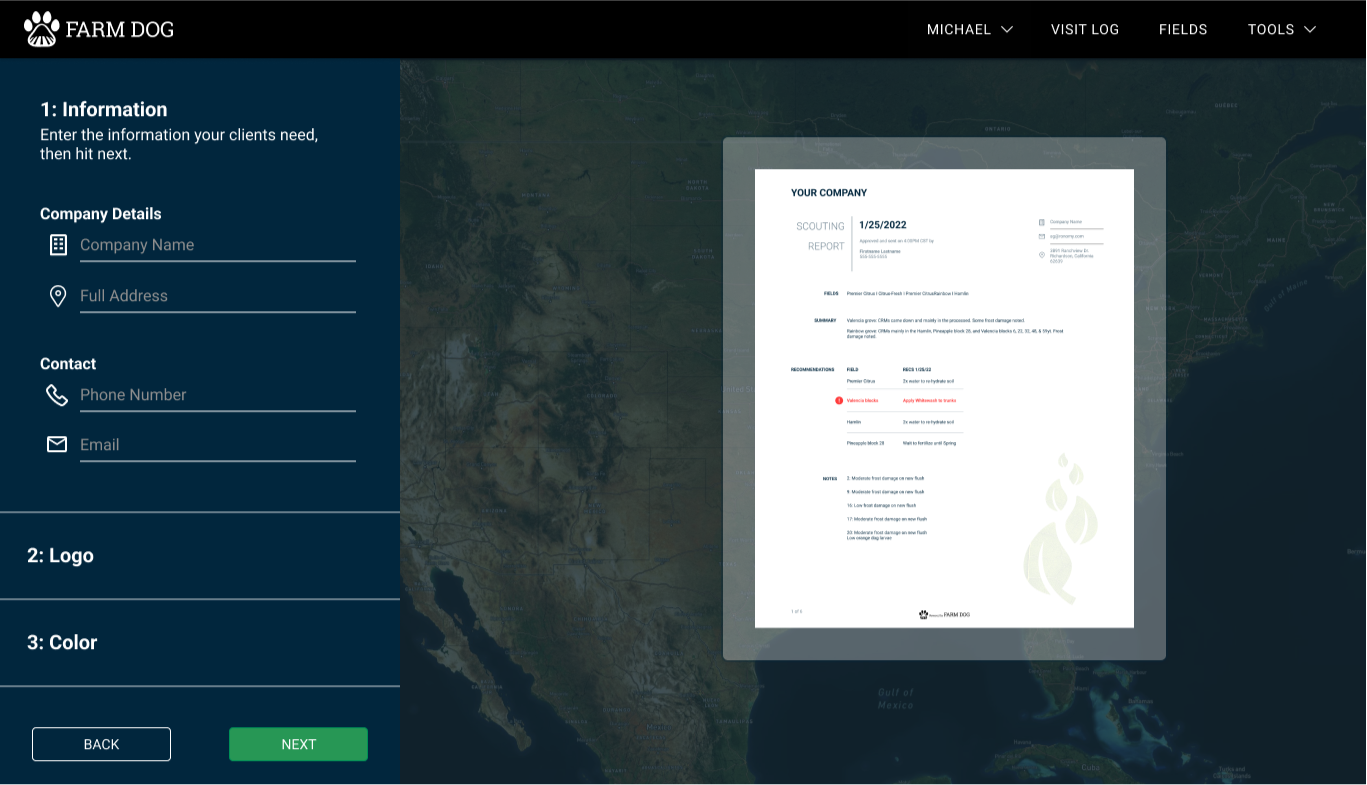Click the Company Name input field
Viewport: 1367px width, 785px height.
217,245
